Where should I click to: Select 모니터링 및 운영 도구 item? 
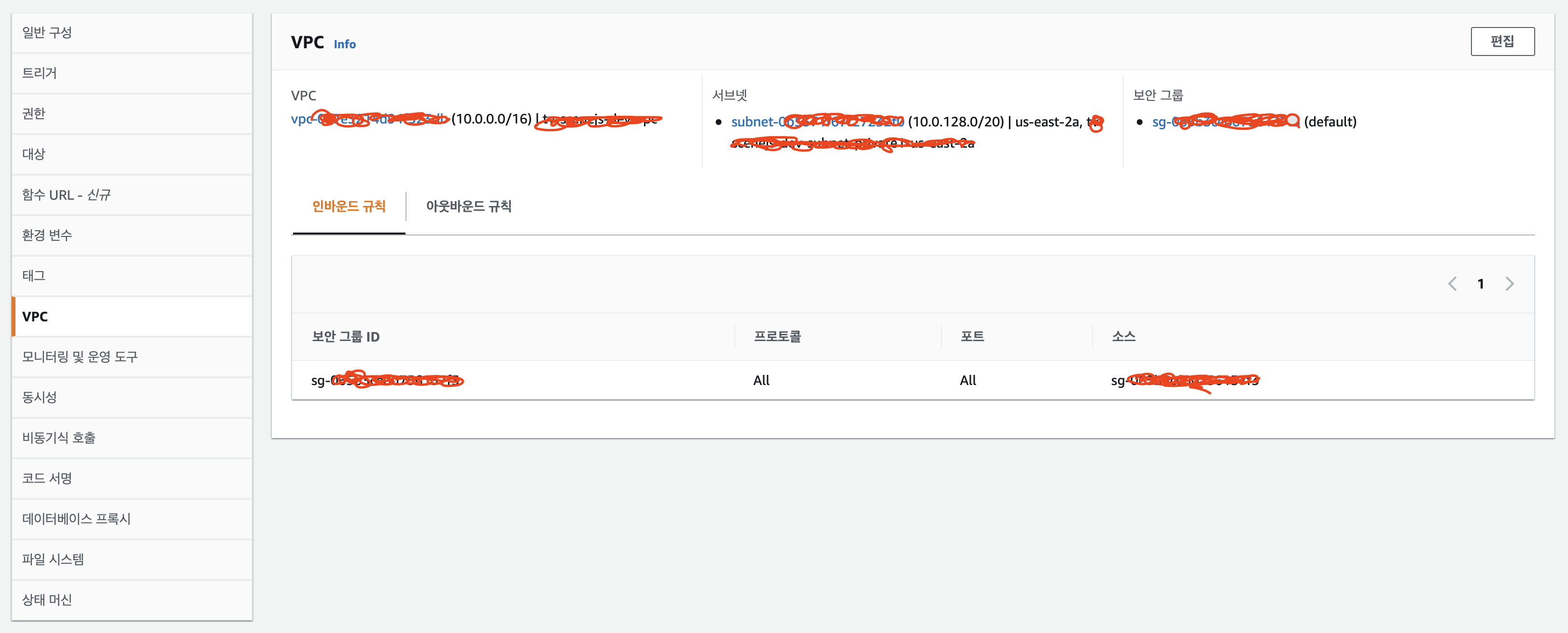coord(80,357)
